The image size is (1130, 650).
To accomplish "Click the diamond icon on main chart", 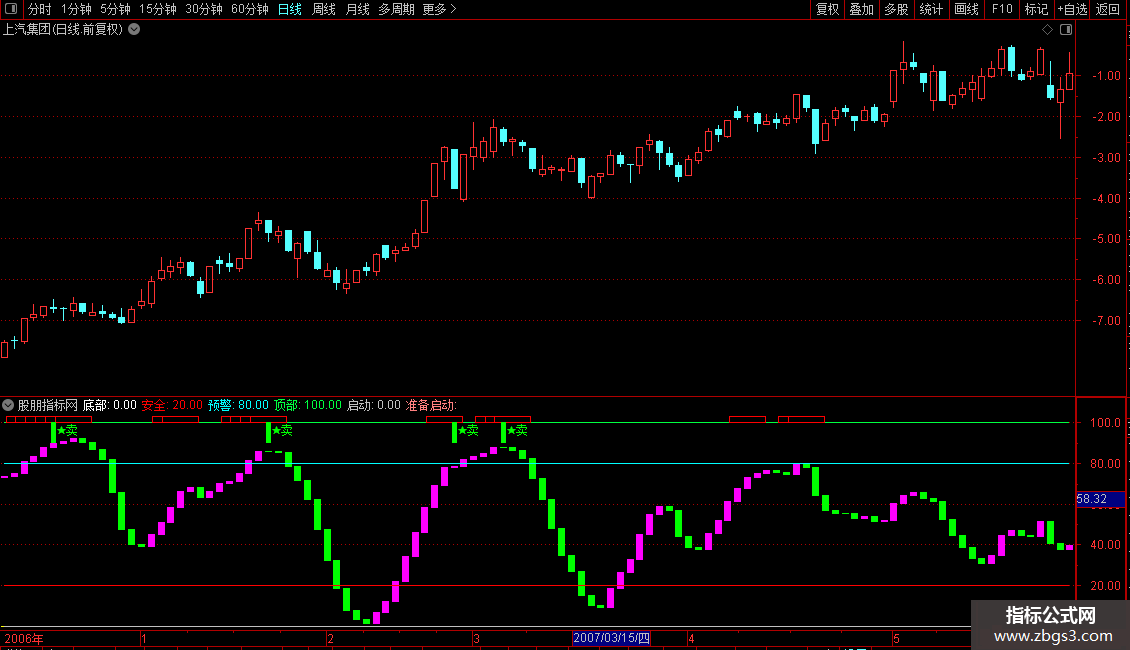I will 1048,30.
